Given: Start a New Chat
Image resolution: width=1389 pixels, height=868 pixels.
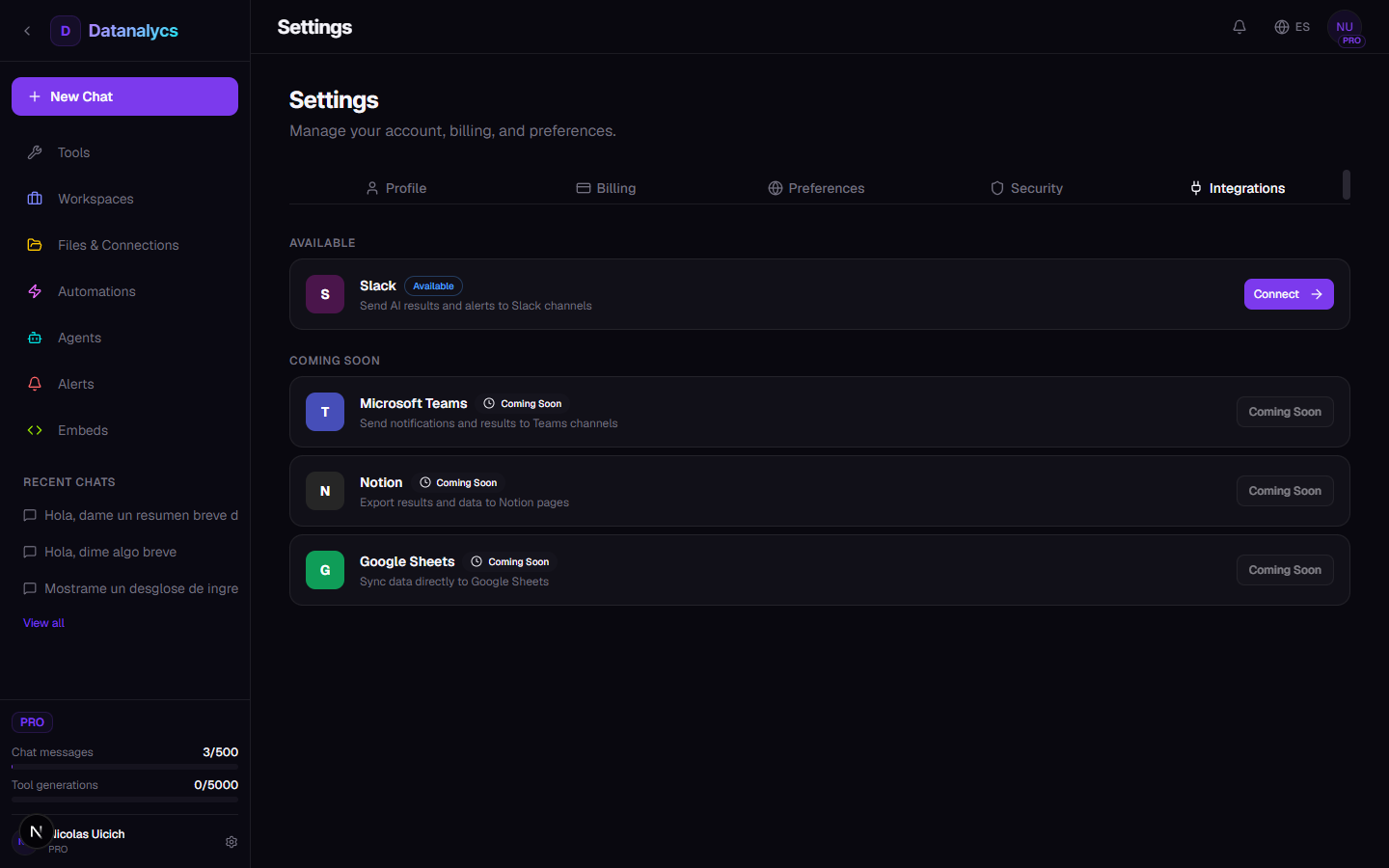Looking at the screenshot, I should pyautogui.click(x=124, y=96).
